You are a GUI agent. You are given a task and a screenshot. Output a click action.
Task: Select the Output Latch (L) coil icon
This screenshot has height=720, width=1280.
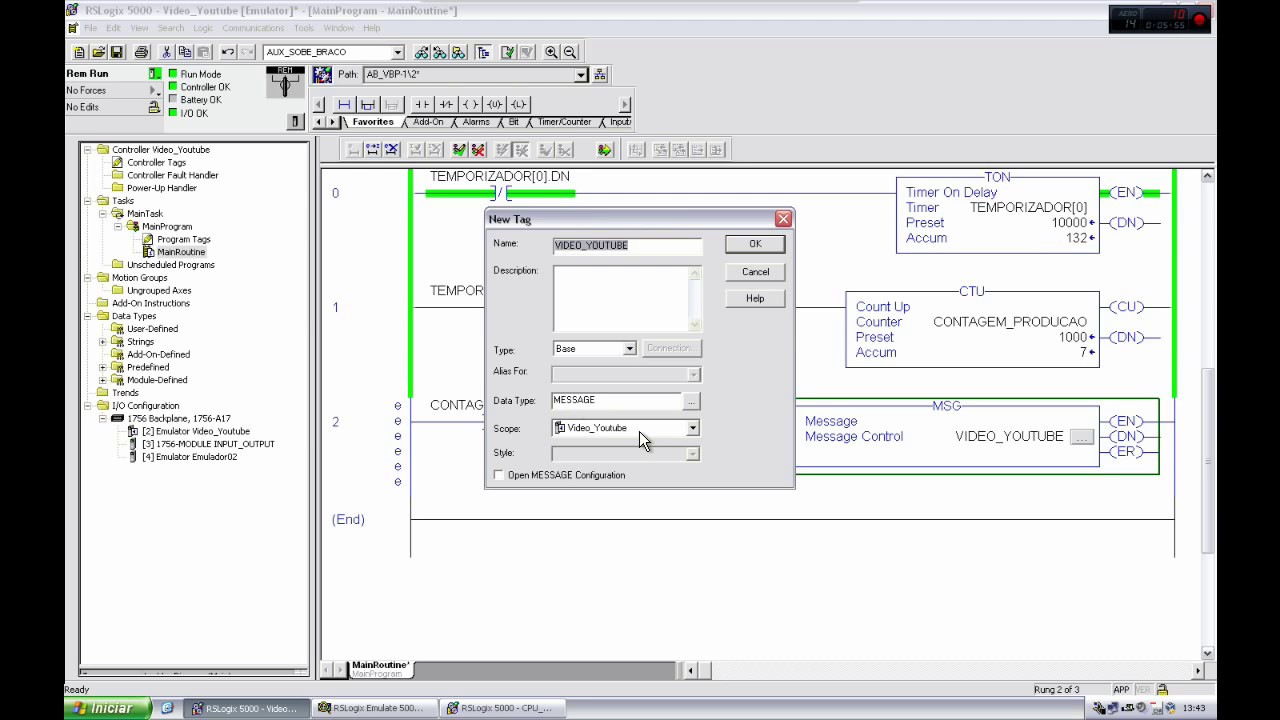coord(518,104)
